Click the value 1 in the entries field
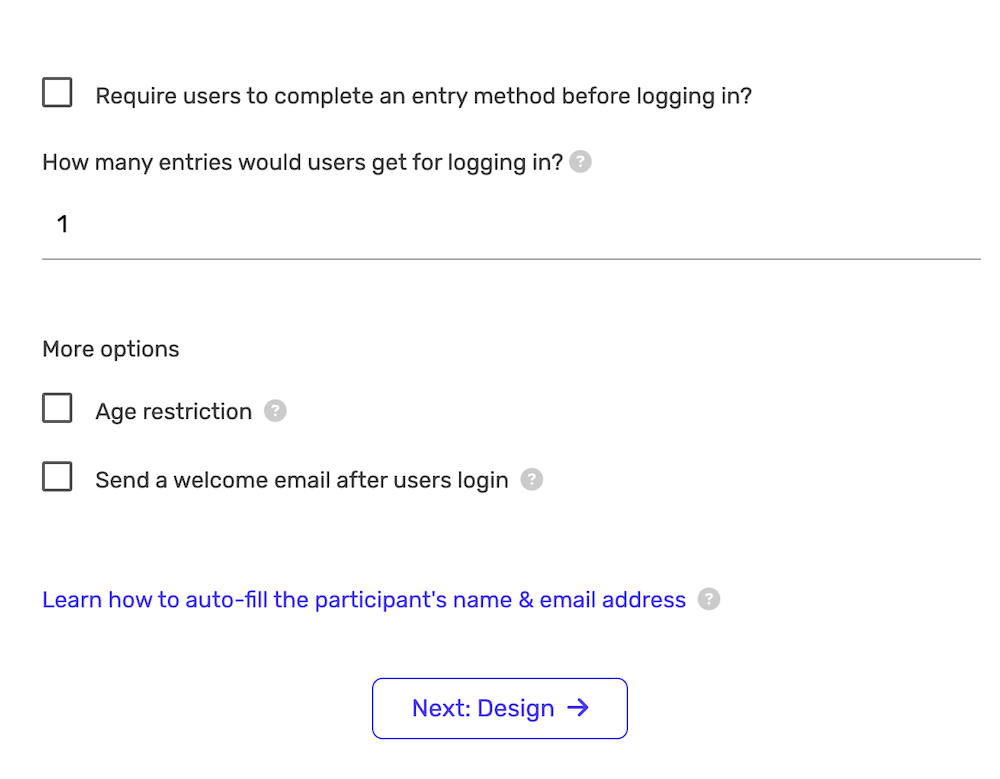The height and width of the screenshot is (779, 1000). [62, 224]
